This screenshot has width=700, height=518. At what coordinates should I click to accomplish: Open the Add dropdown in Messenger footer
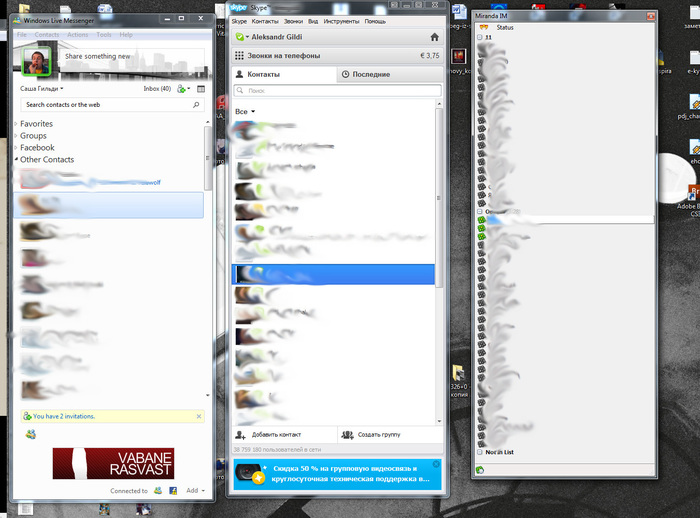[x=195, y=490]
